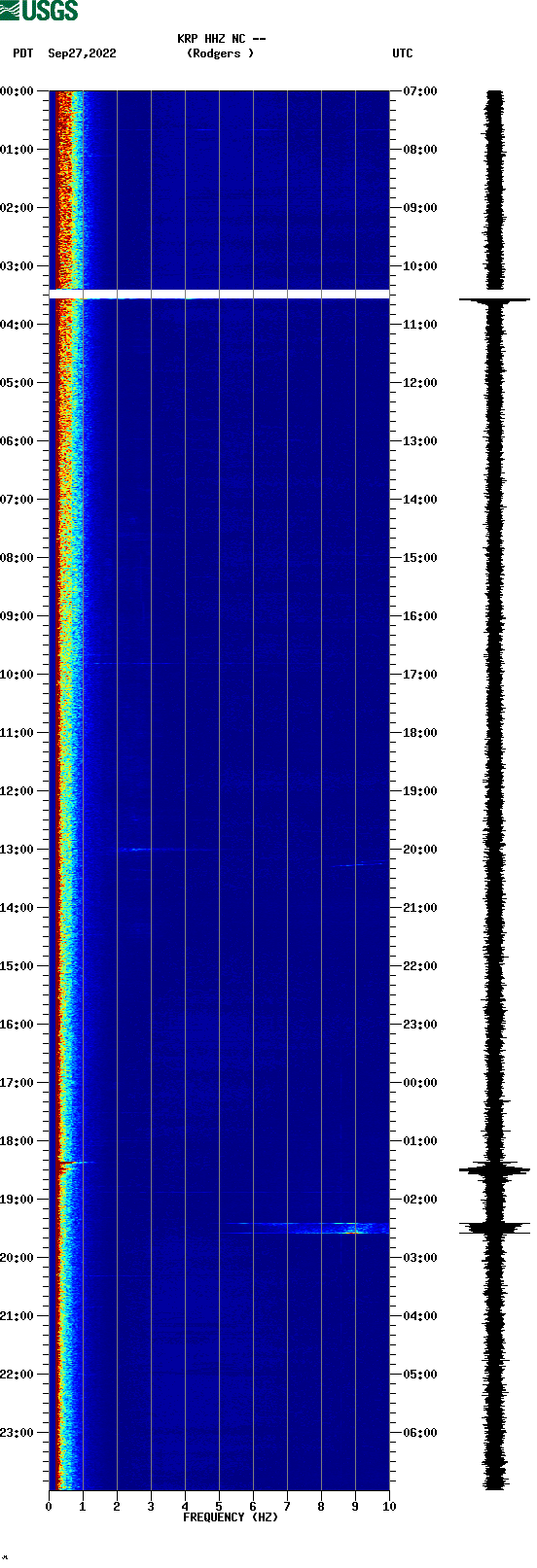
Task: Click the 04:00 UTC time label
Action: pyautogui.click(x=420, y=1316)
